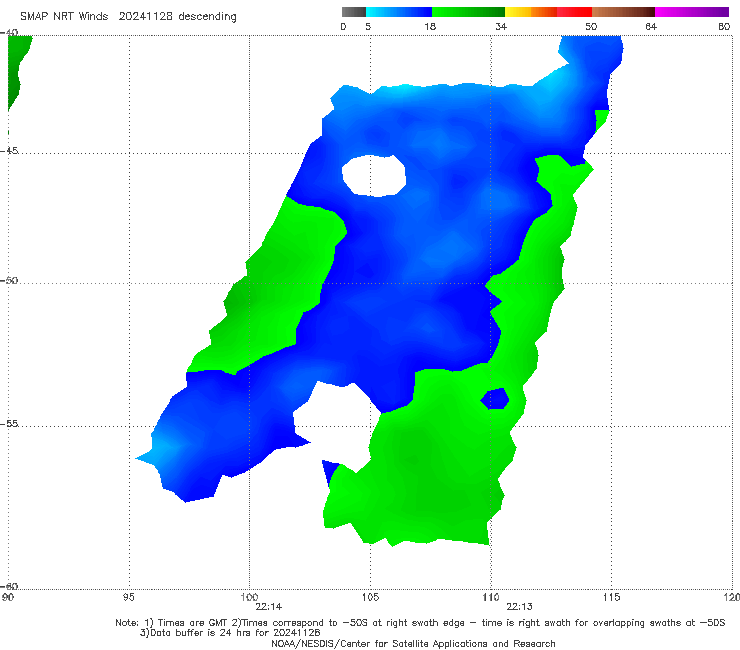Click the color bar label '5'

tap(368, 26)
